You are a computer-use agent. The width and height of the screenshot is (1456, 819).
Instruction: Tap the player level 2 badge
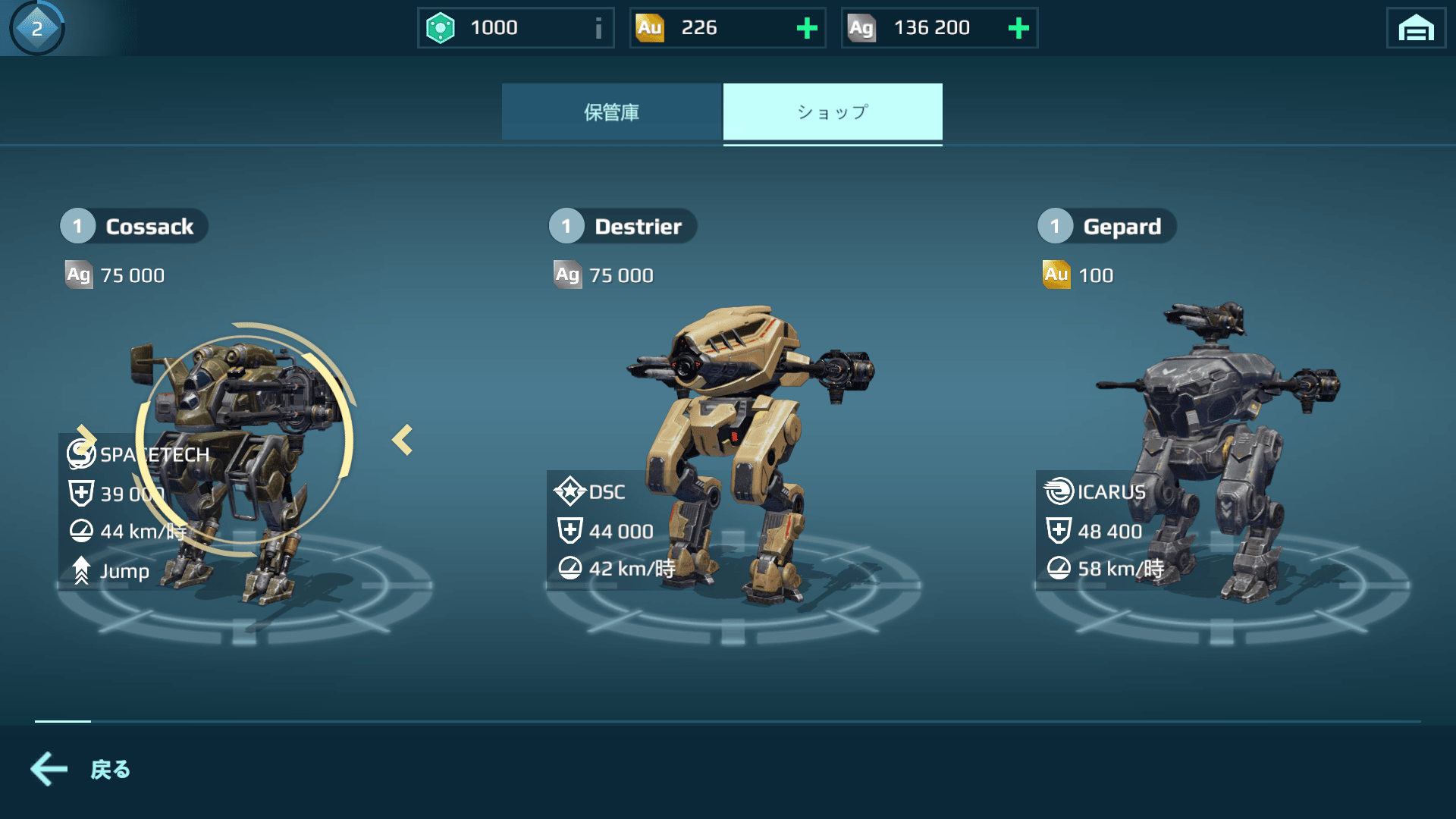pos(36,28)
